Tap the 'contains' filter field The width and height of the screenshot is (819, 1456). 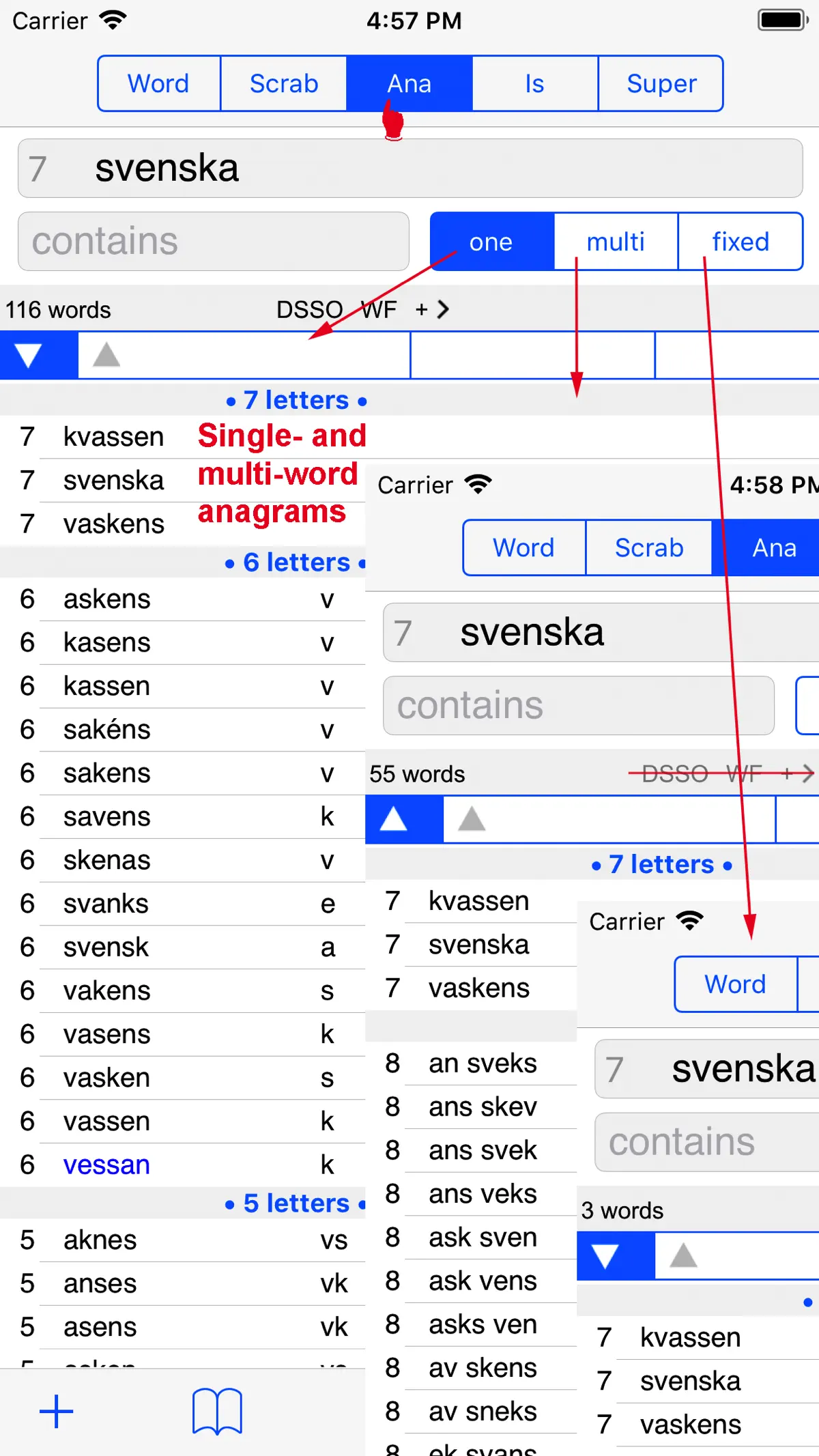tap(213, 242)
